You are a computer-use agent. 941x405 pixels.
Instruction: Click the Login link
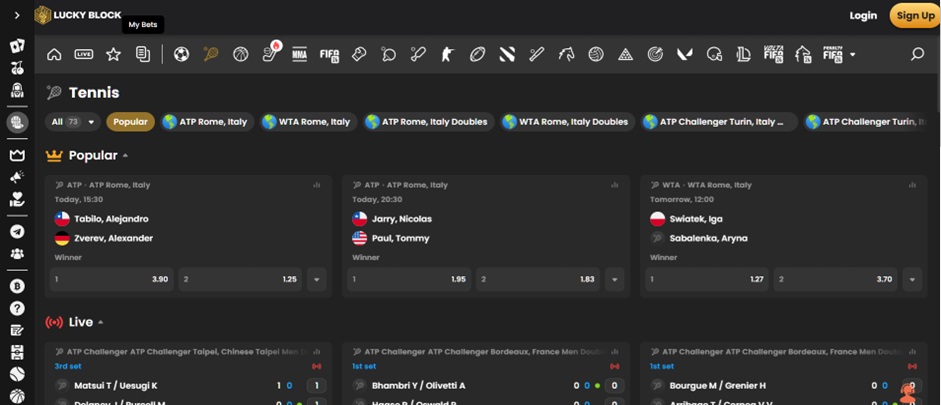863,15
